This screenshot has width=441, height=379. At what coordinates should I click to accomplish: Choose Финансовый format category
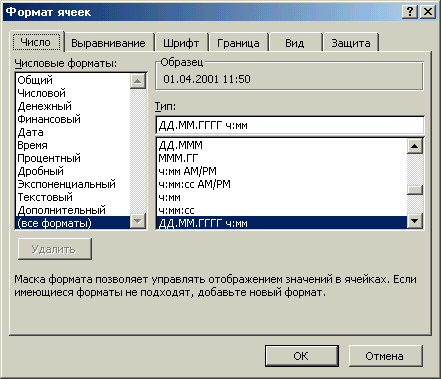73,119
